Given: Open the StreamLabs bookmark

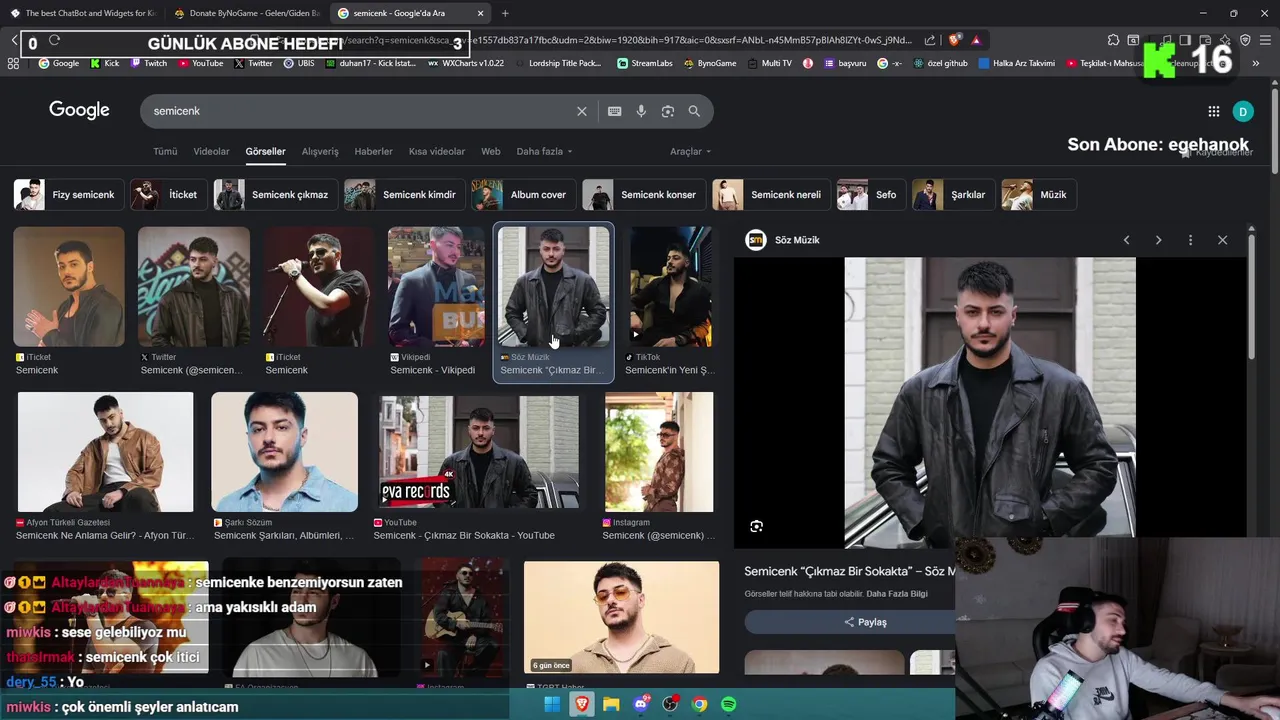Looking at the screenshot, I should pos(644,63).
